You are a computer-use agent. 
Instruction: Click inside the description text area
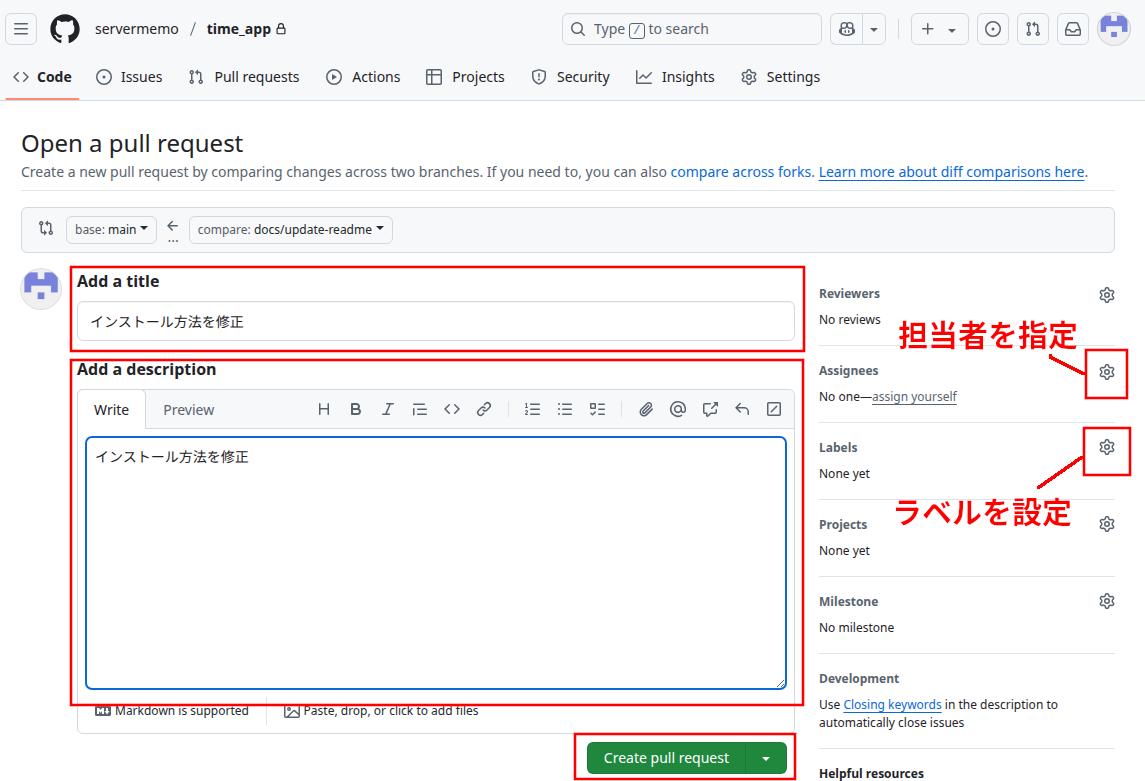click(436, 563)
